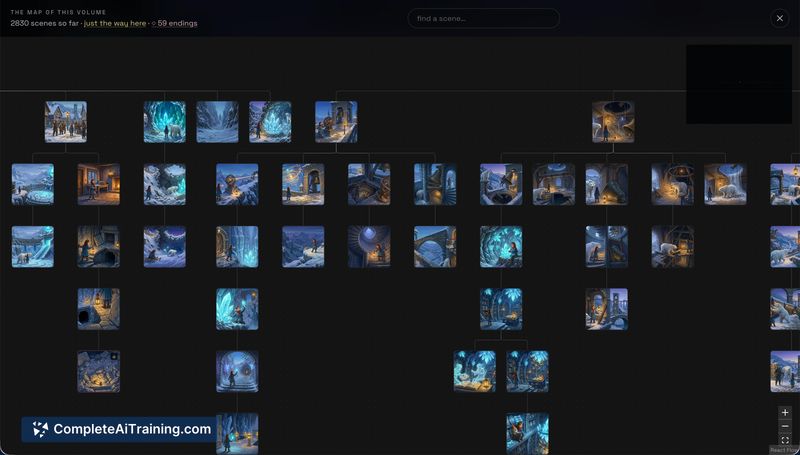Open the large bell over snowy well scene
The image size is (800, 455).
(501, 184)
